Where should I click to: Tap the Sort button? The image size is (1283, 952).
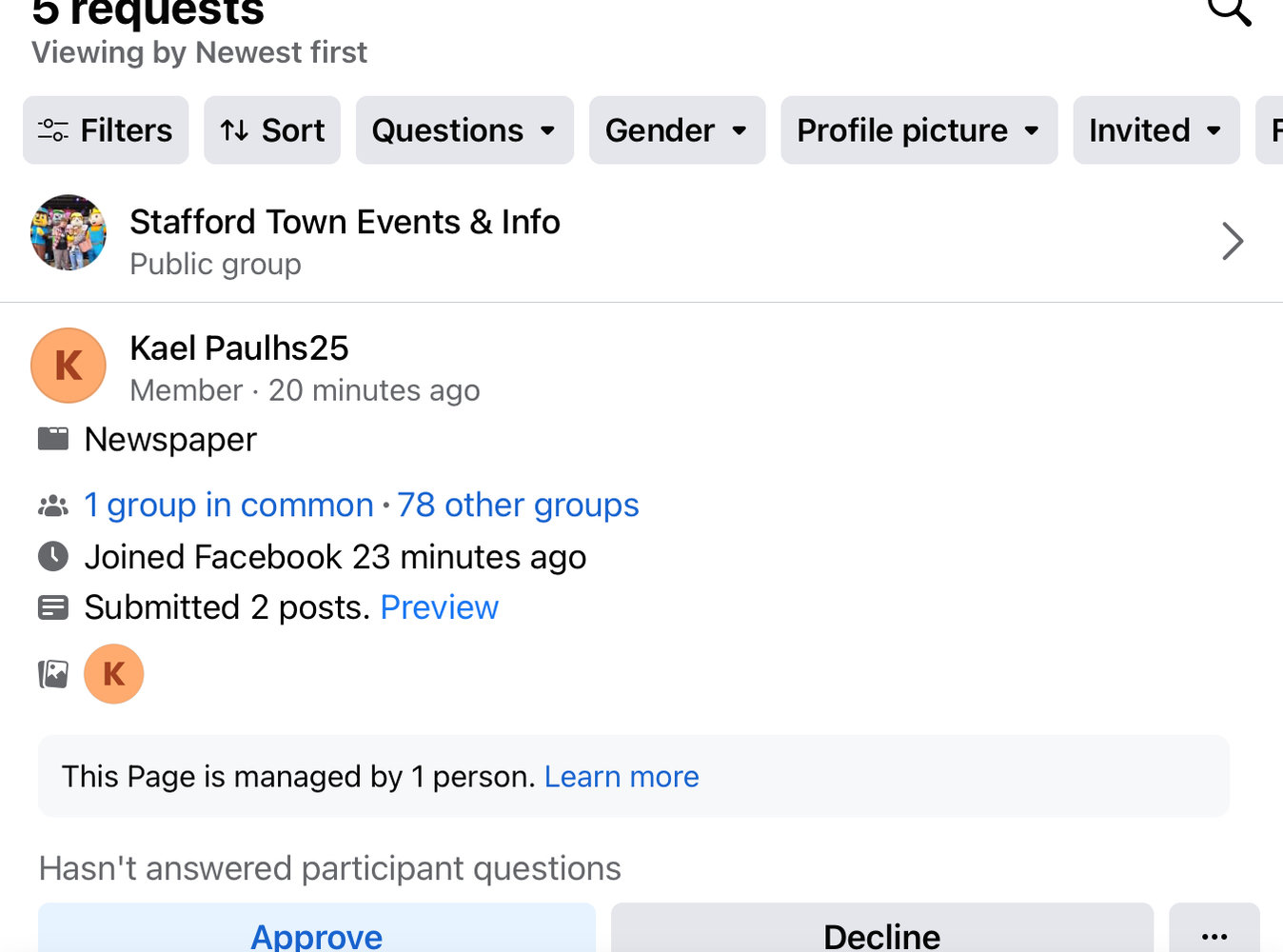(x=272, y=130)
